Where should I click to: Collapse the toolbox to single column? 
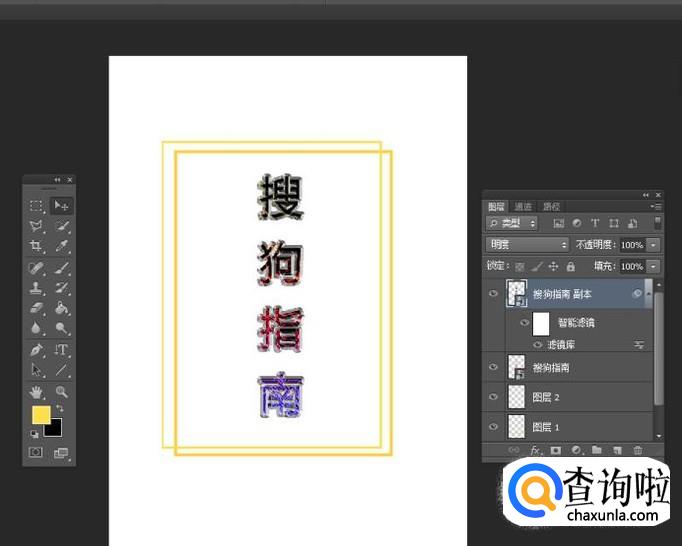click(x=57, y=180)
